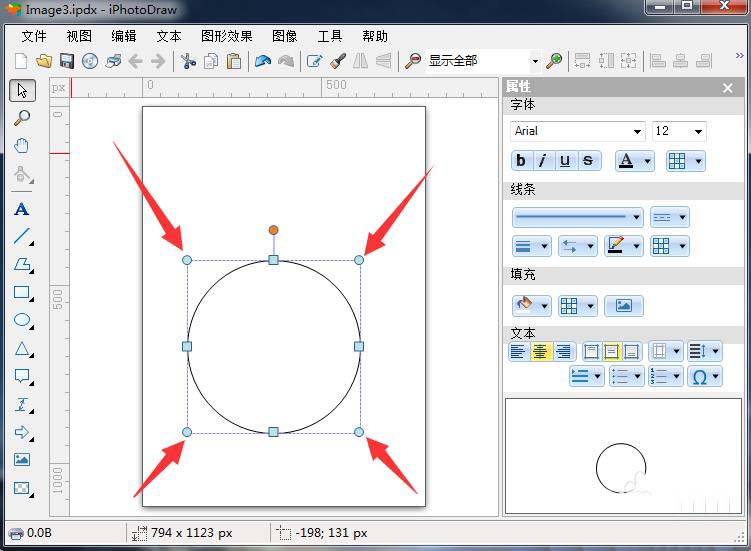Click the New document icon
The image size is (751, 551).
(21, 61)
